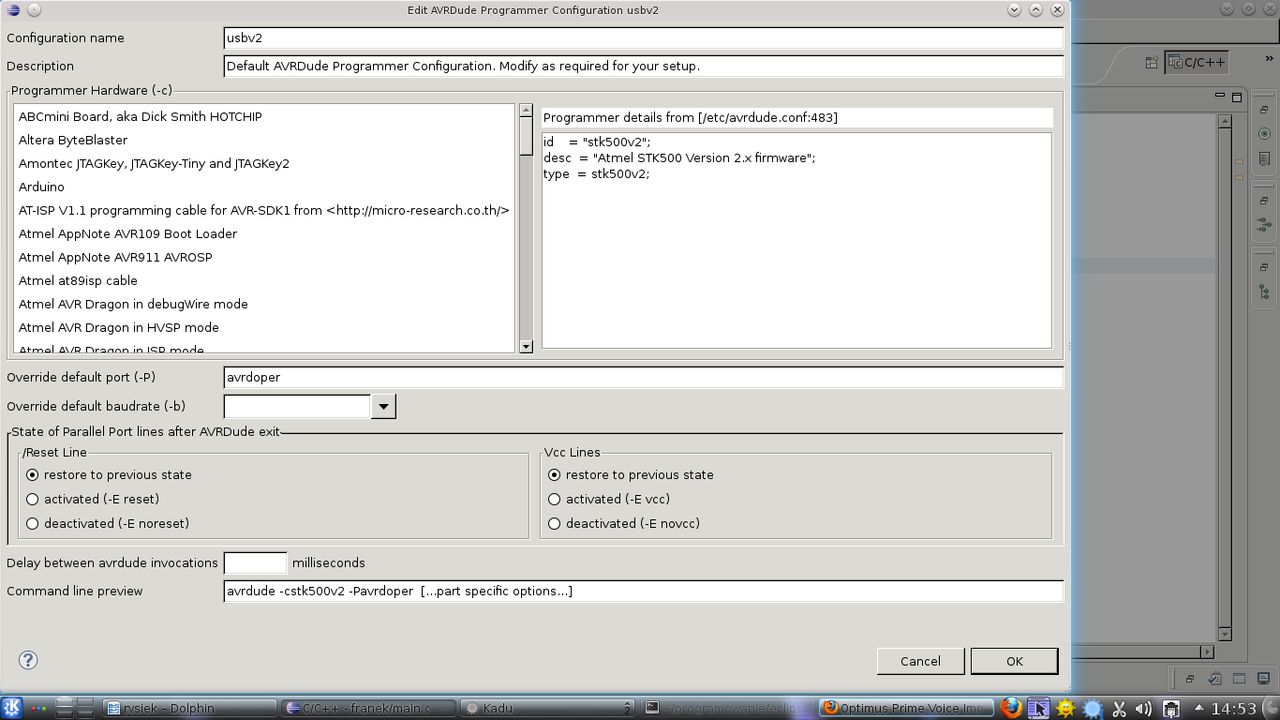The image size is (1280, 720).
Task: Maximize the editor area in Eclipse window
Action: (1237, 97)
